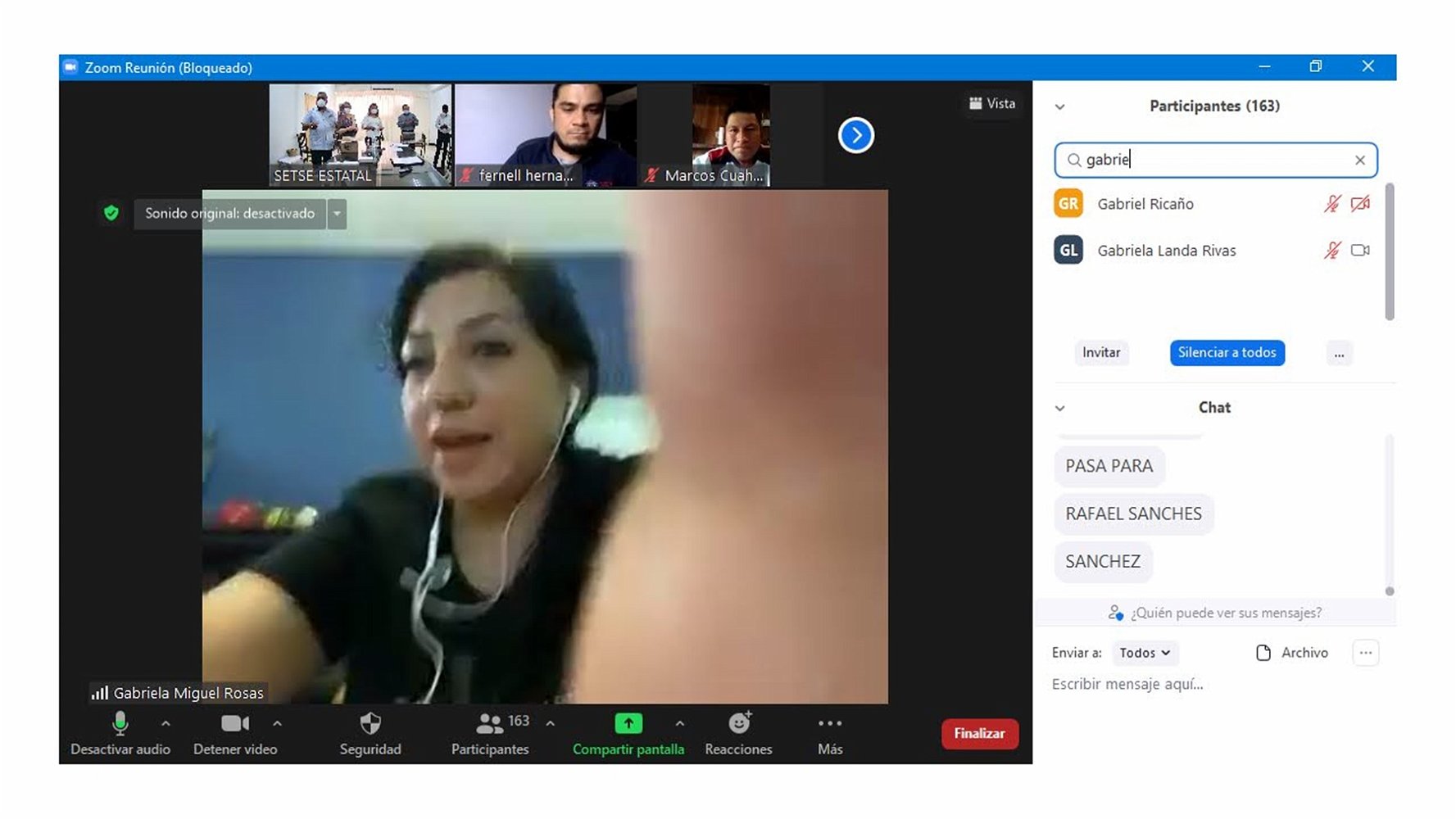This screenshot has width=1456, height=819.
Task: Click the participant search field
Action: [1216, 160]
